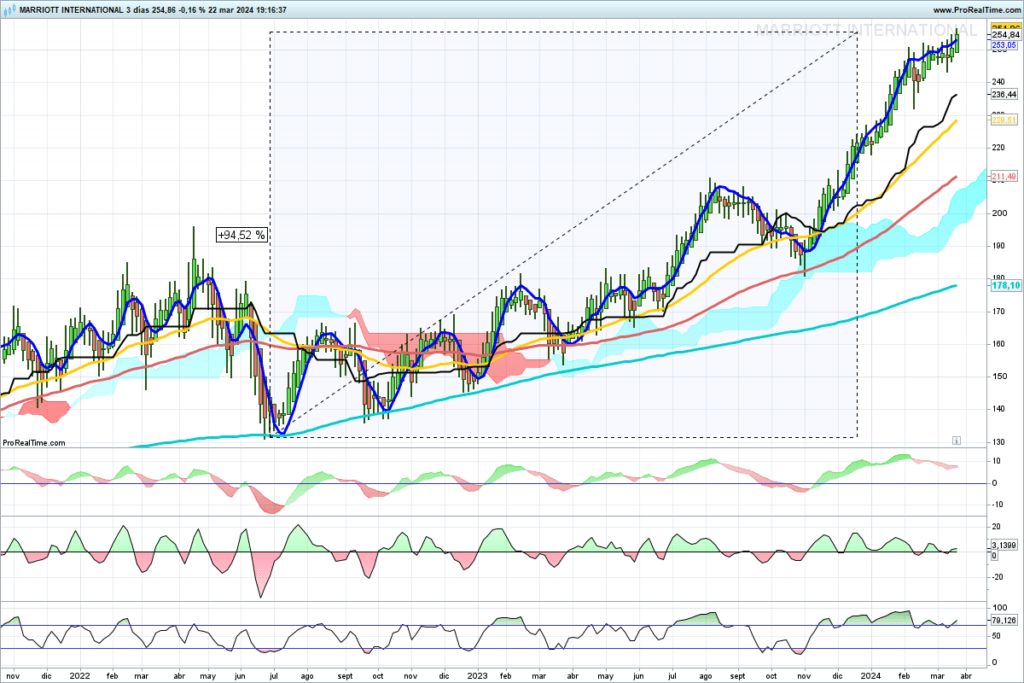
Task: Click the 2023 label on time axis
Action: point(477,676)
